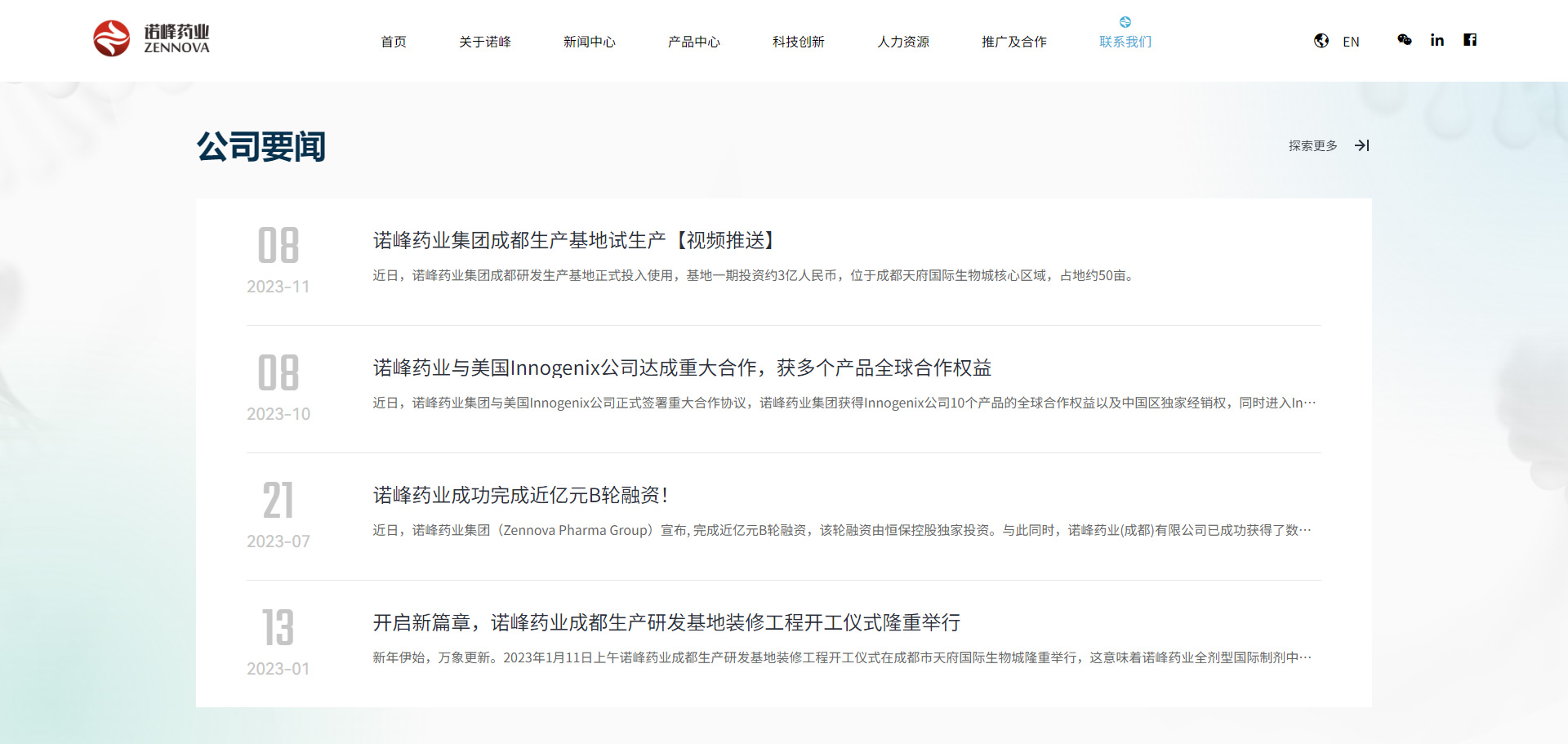Navigate to 人力资源 page

pyautogui.click(x=902, y=42)
